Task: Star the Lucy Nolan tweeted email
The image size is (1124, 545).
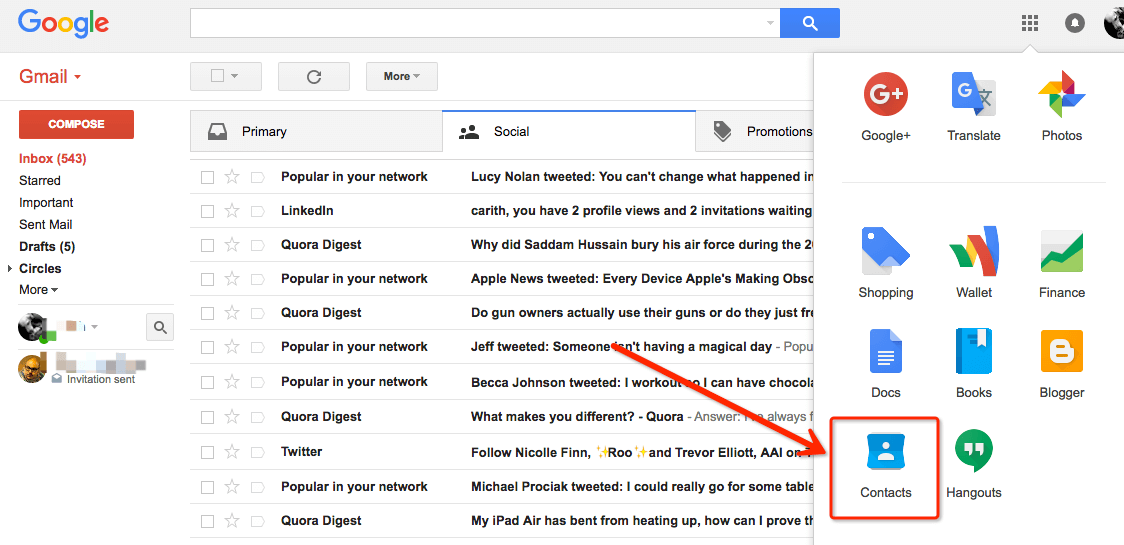Action: coord(232,176)
